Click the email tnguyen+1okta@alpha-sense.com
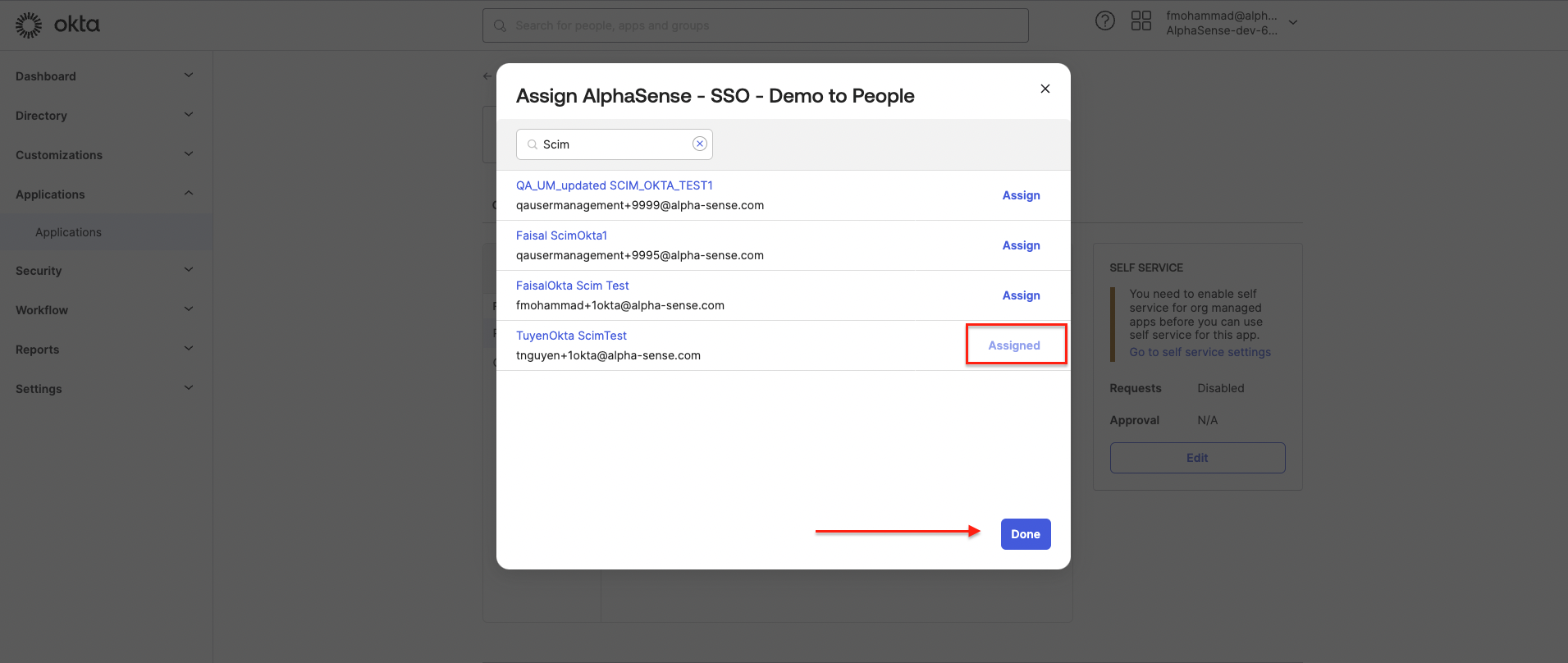The height and width of the screenshot is (663, 1568). click(608, 355)
